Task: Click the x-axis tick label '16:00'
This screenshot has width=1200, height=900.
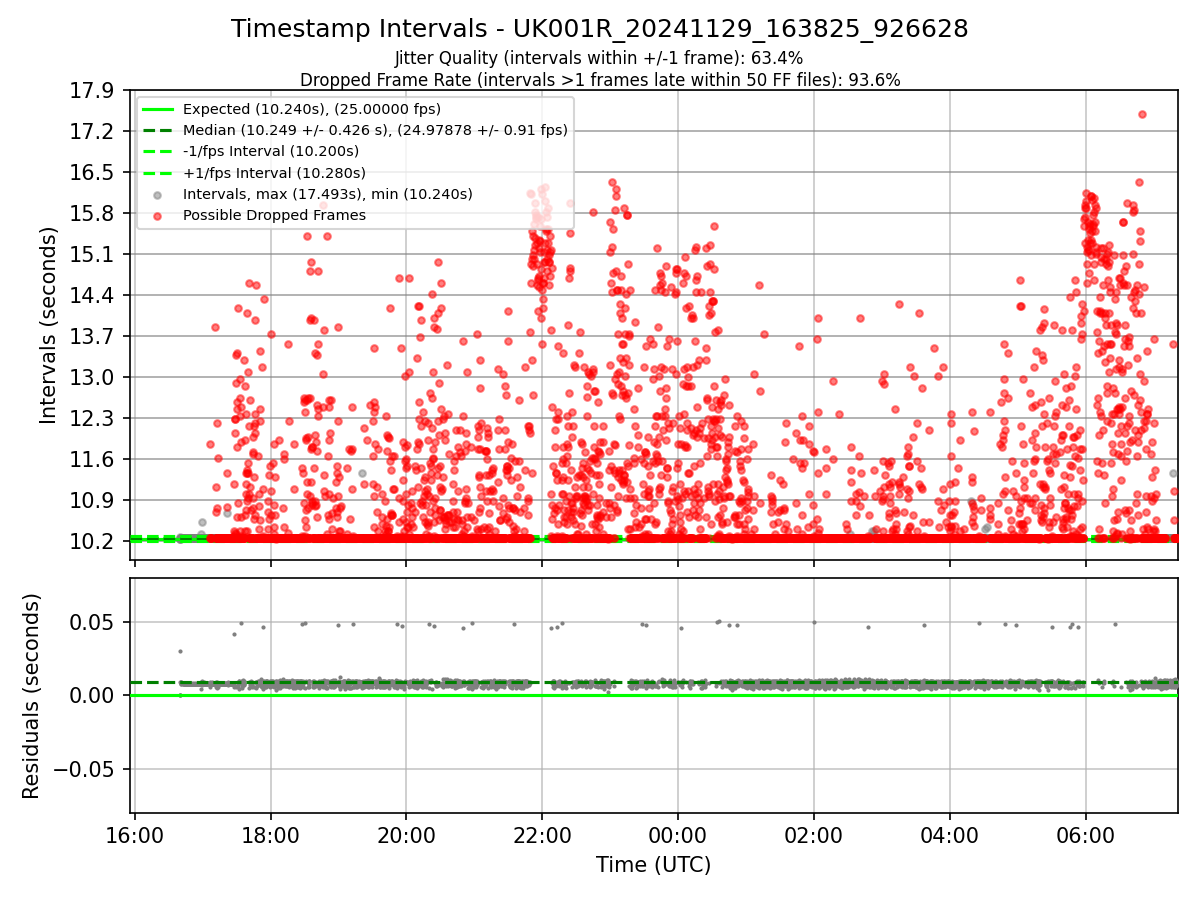Action: coord(134,834)
